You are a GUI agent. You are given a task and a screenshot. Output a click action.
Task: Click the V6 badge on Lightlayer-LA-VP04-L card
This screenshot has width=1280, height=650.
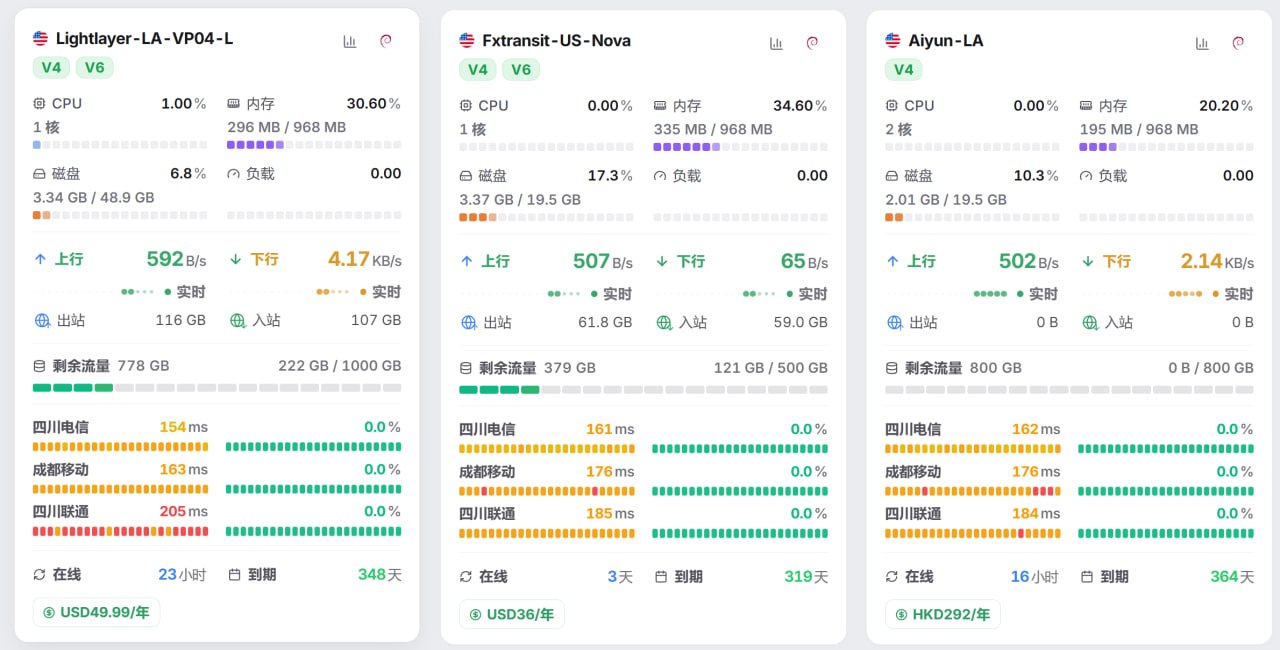point(95,67)
